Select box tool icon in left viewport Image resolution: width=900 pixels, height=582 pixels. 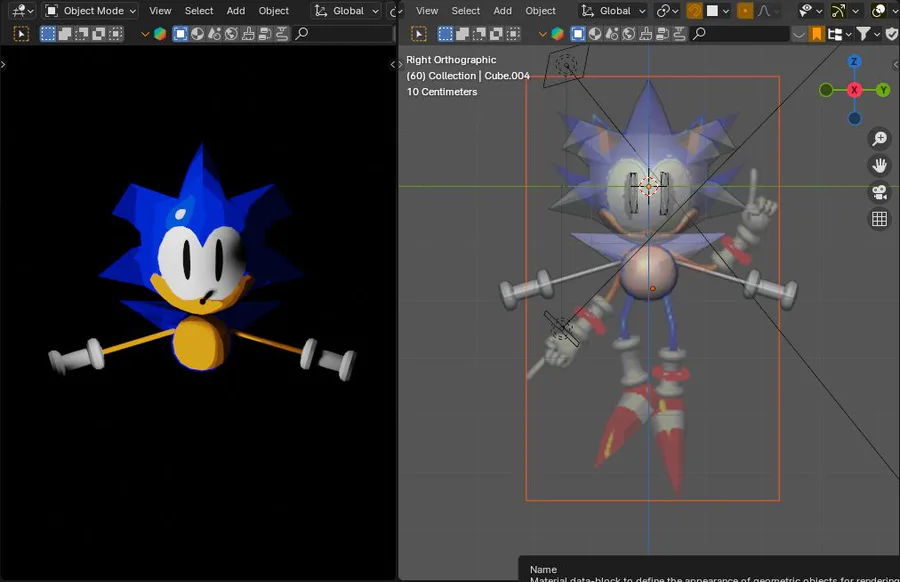pyautogui.click(x=21, y=34)
